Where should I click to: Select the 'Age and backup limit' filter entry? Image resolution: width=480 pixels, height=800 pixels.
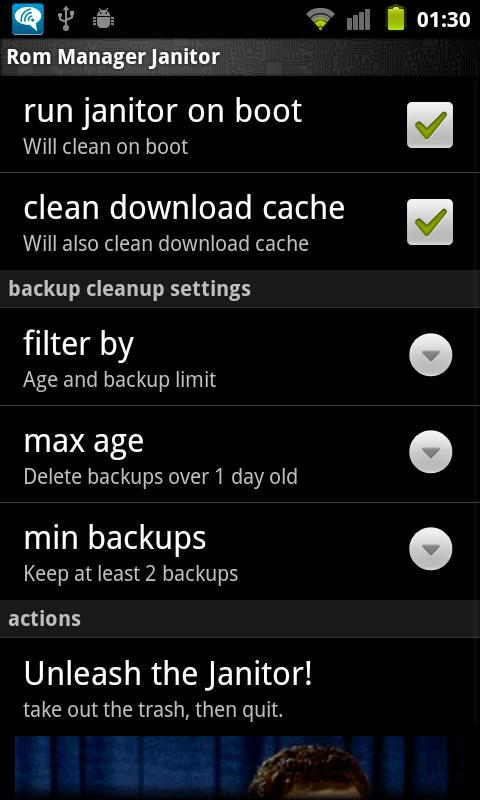coord(119,380)
